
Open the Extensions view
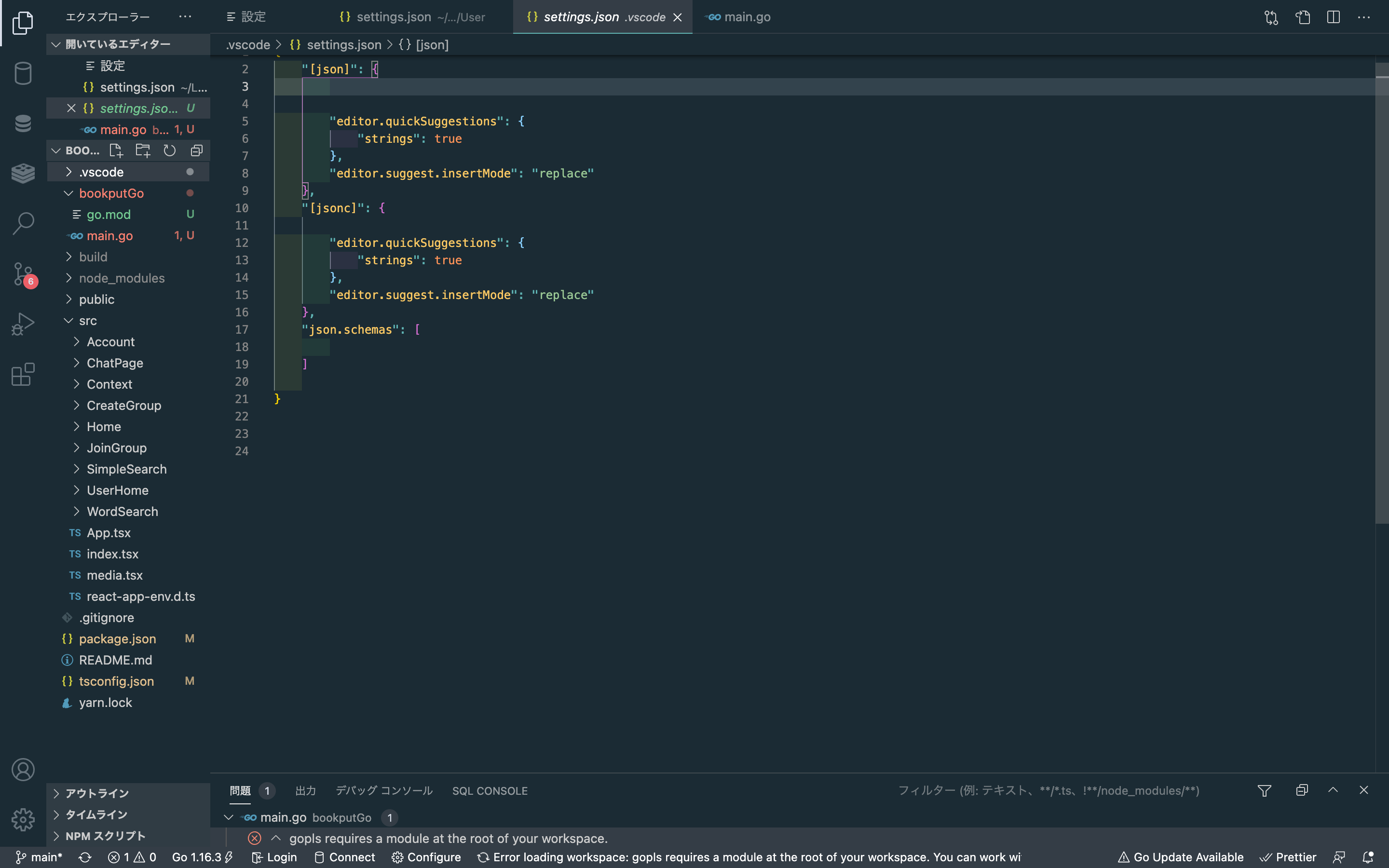23,374
